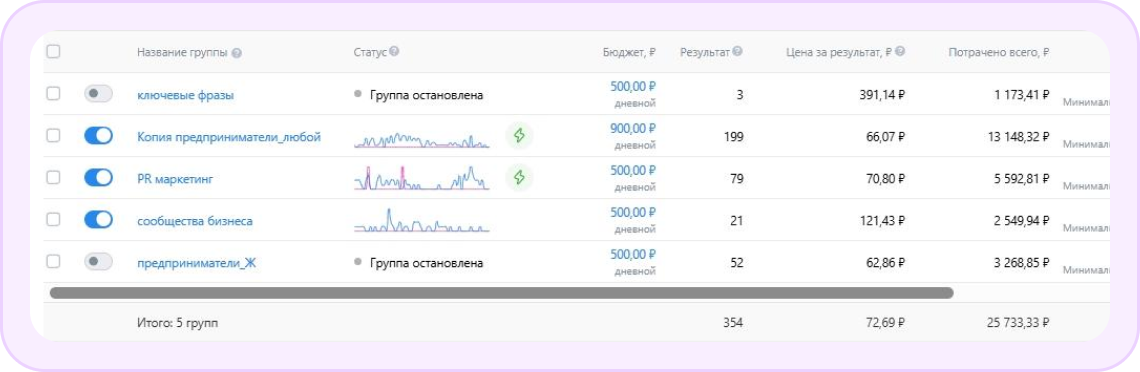The width and height of the screenshot is (1140, 372).
Task: Click spent total 2 549,94 ₽
Action: [x=1021, y=221]
